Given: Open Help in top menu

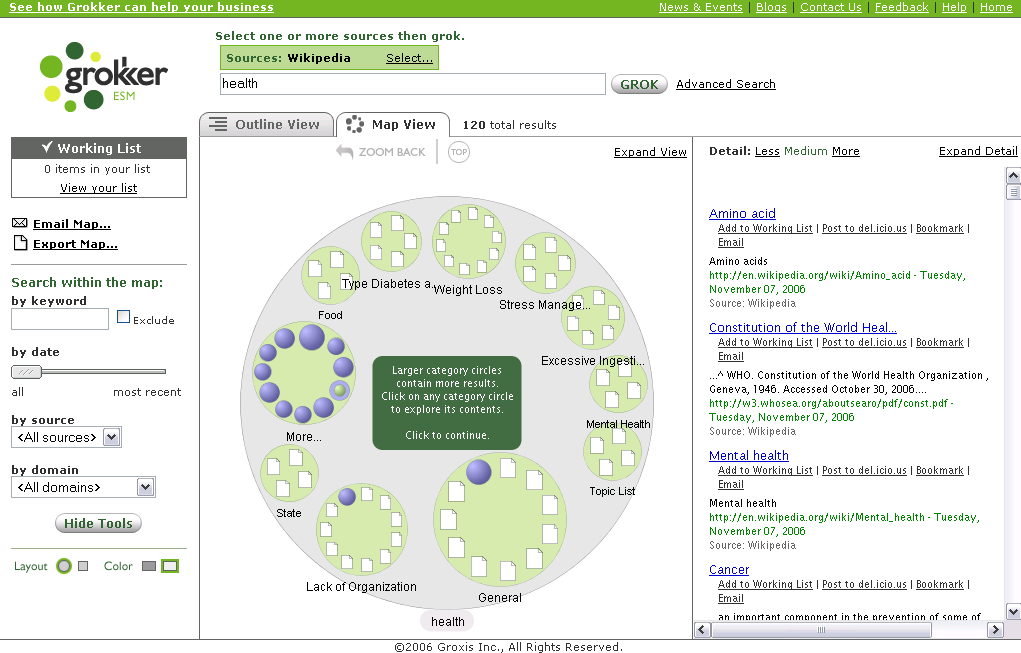Looking at the screenshot, I should pyautogui.click(x=954, y=7).
